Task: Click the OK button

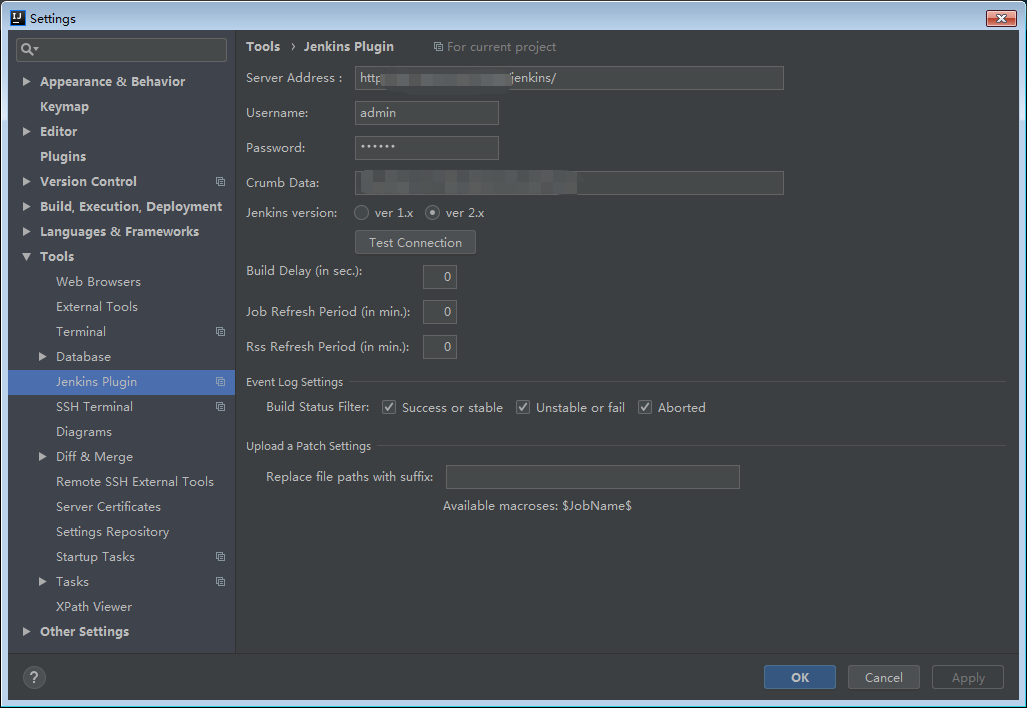Action: pos(800,677)
